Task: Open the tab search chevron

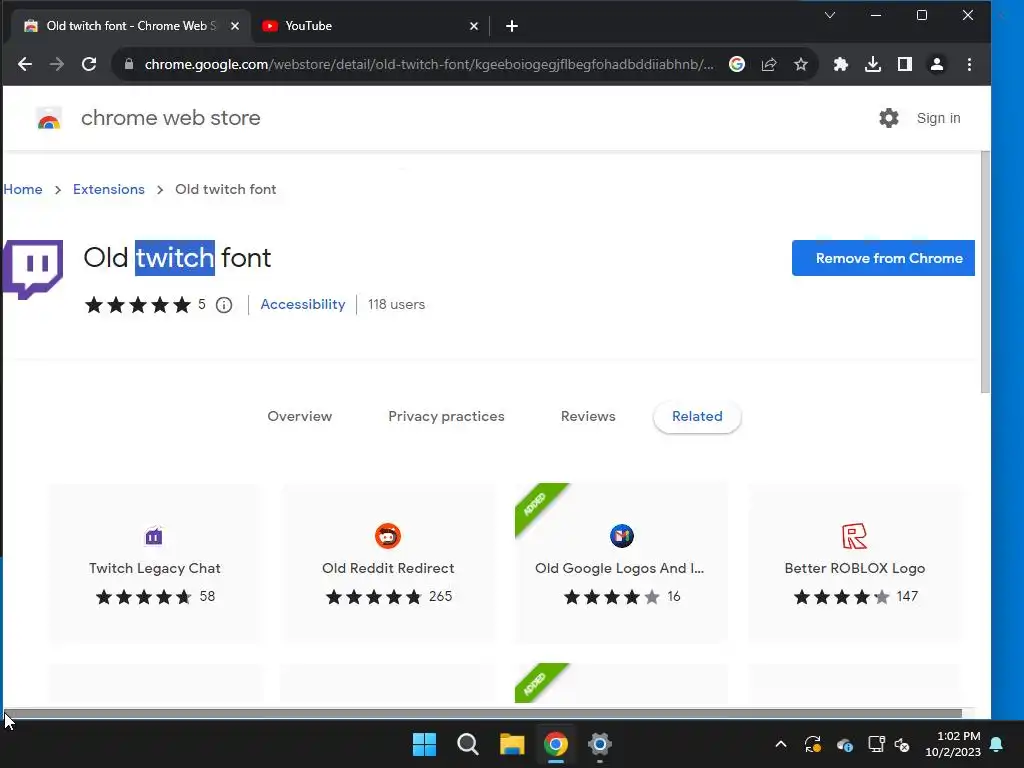Action: [x=830, y=15]
